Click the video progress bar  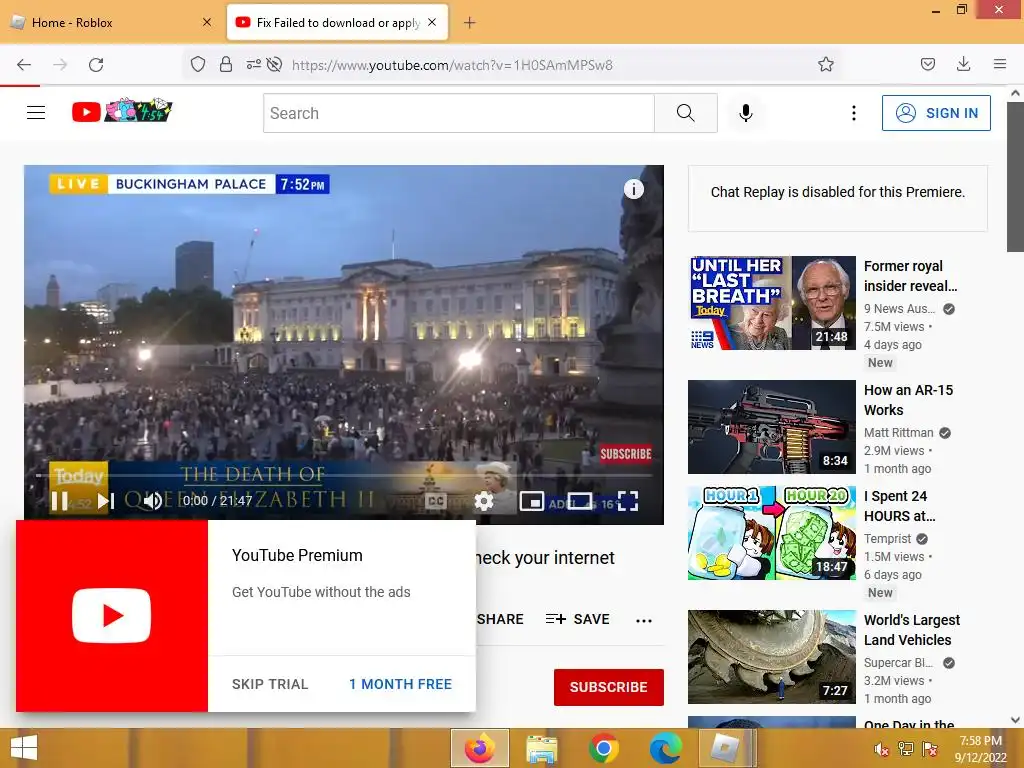pos(344,475)
